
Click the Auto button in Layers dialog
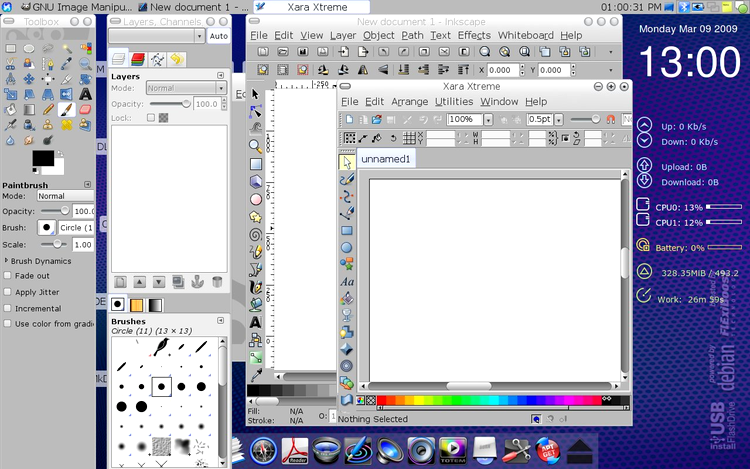click(x=219, y=36)
